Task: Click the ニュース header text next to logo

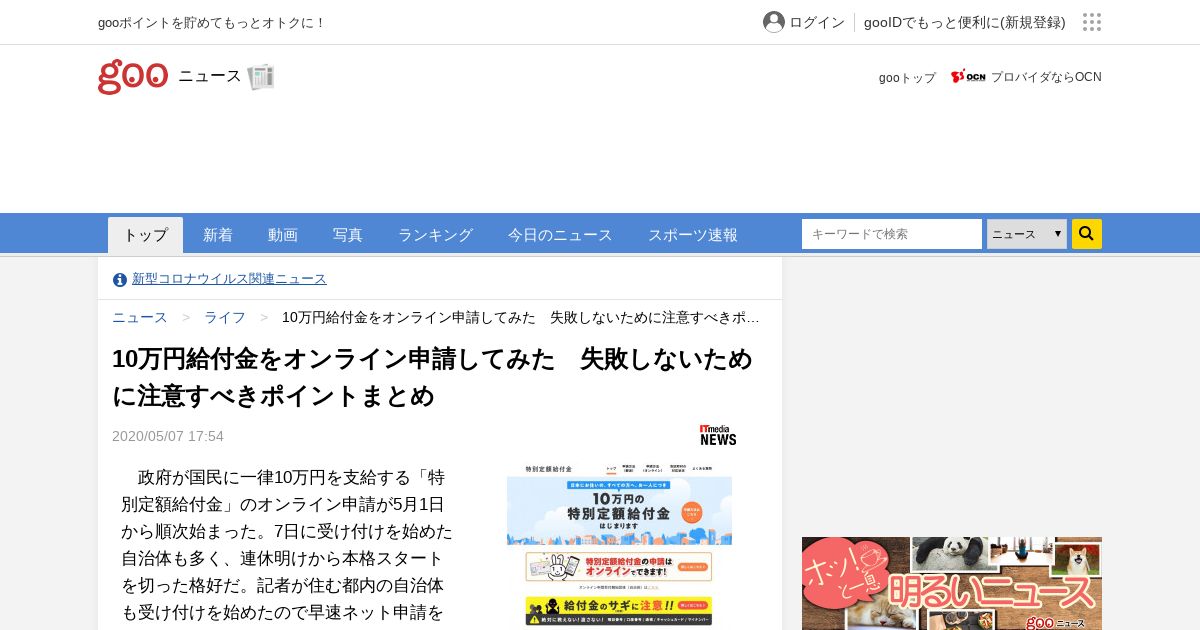Action: pyautogui.click(x=210, y=76)
